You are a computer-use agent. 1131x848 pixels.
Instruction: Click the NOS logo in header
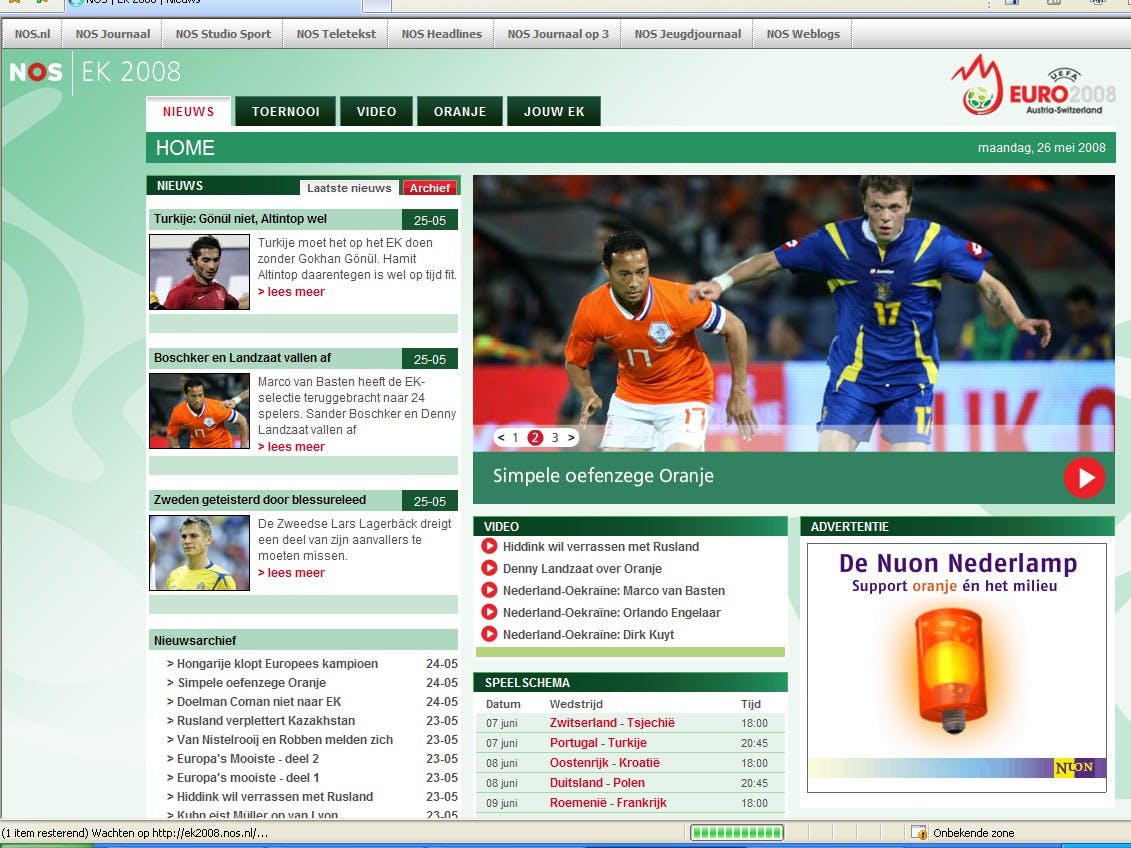point(36,72)
